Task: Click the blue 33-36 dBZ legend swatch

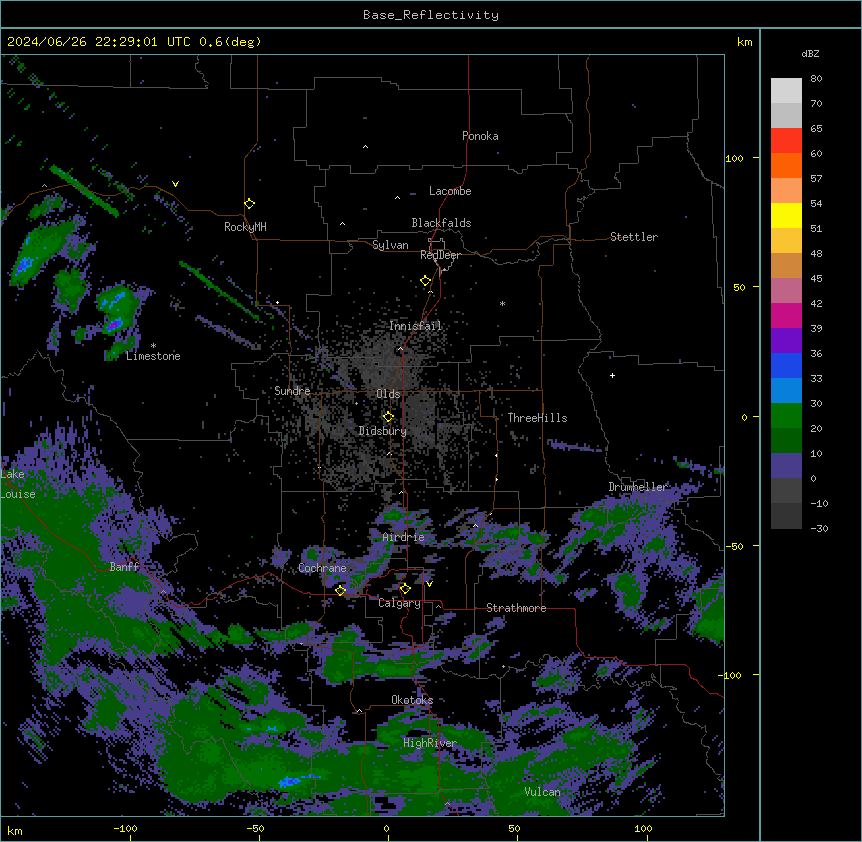Action: pyautogui.click(x=786, y=365)
